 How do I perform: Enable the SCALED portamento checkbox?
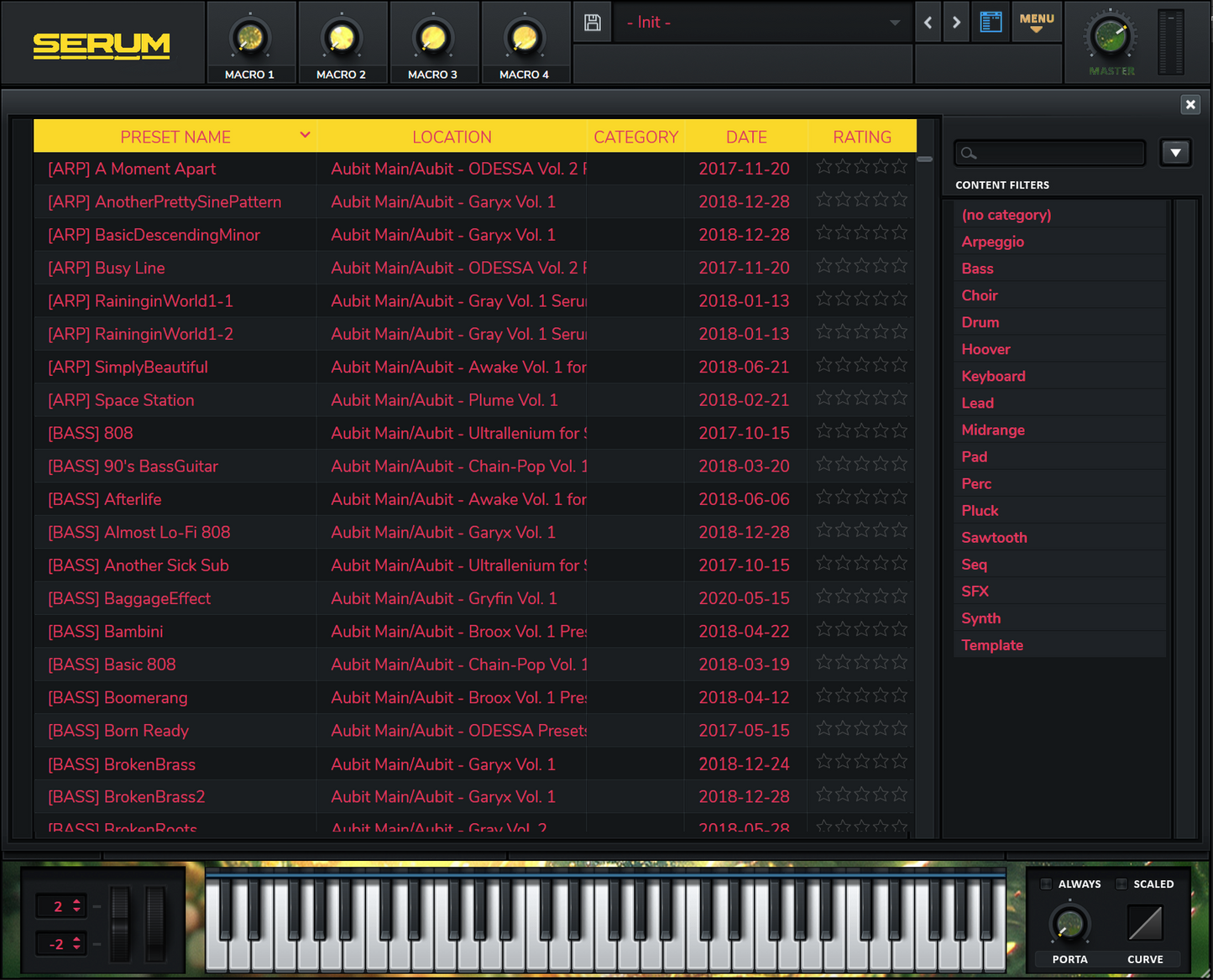[1121, 884]
